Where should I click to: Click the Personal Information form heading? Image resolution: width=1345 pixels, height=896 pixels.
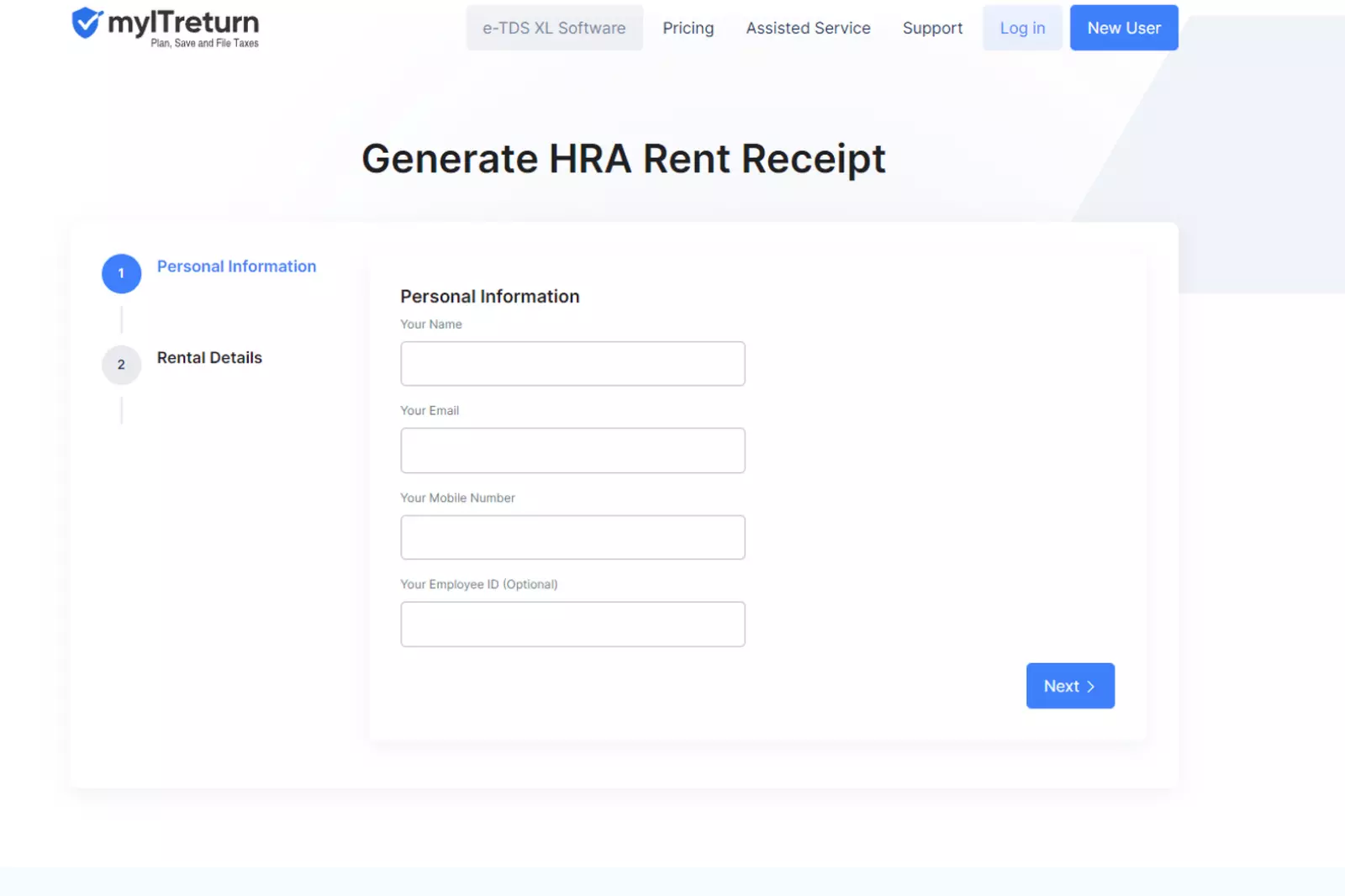pyautogui.click(x=489, y=297)
